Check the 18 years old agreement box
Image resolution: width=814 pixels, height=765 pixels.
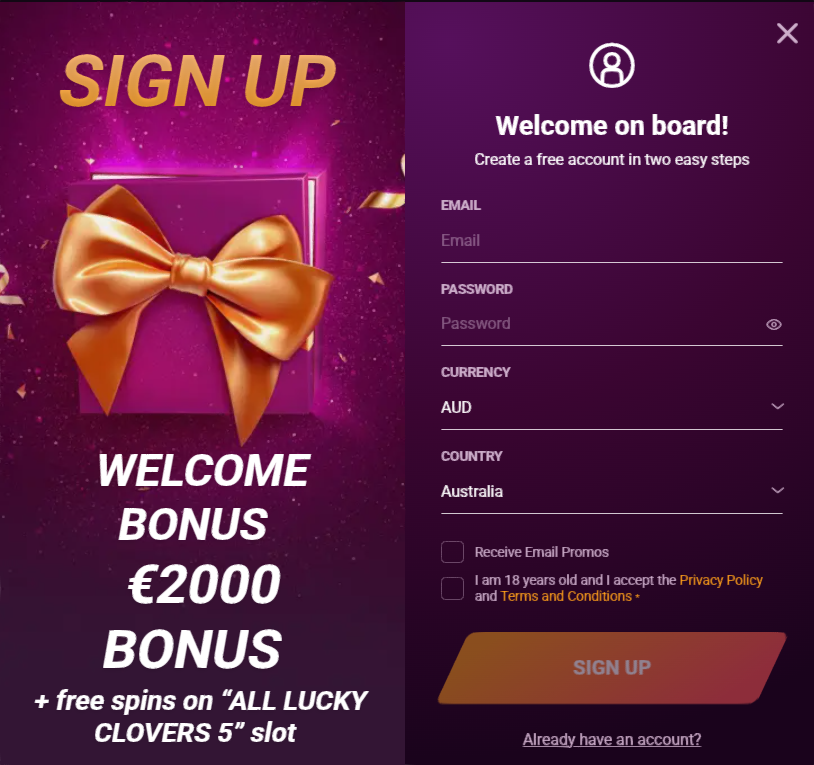[x=452, y=588]
